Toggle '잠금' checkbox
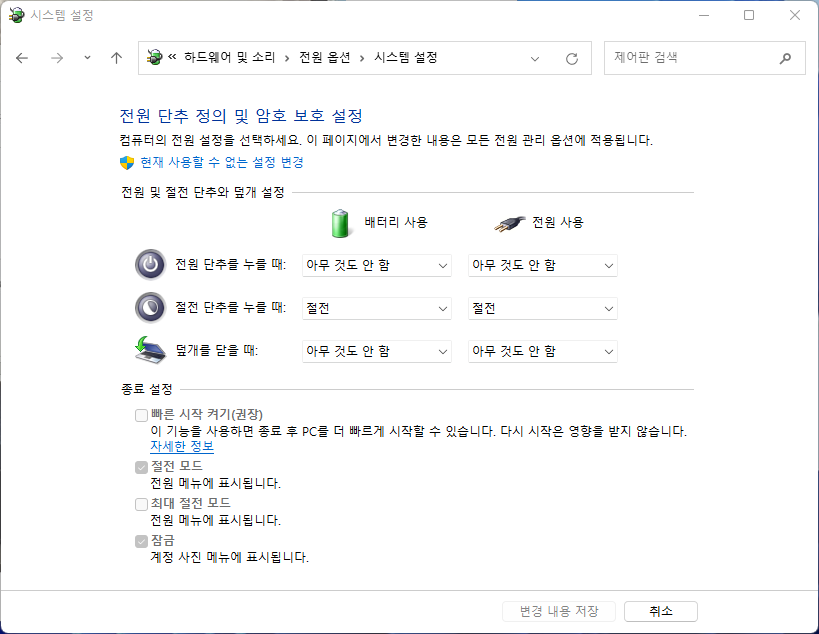 coord(141,541)
